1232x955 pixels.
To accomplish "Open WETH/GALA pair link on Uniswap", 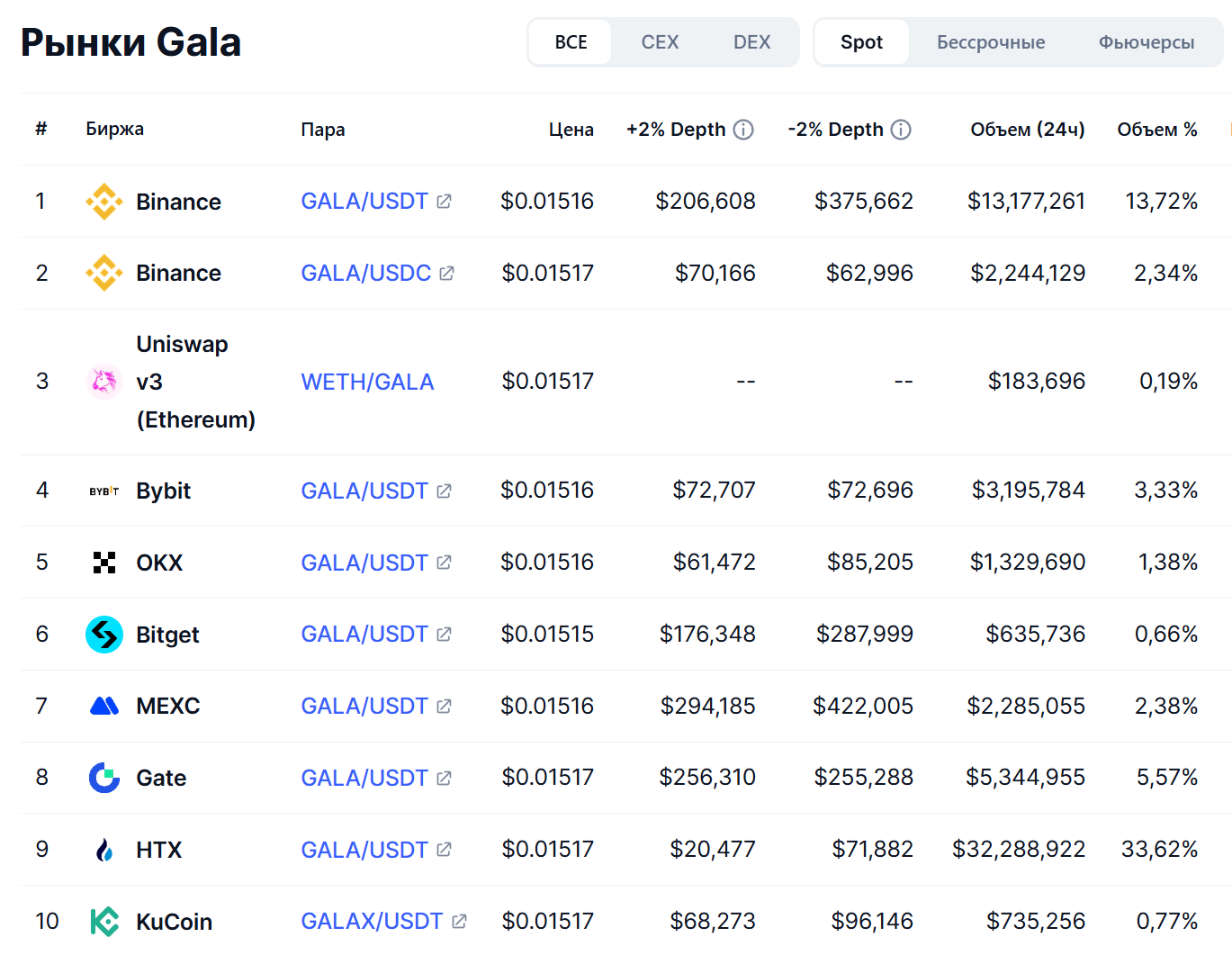I will tap(367, 382).
